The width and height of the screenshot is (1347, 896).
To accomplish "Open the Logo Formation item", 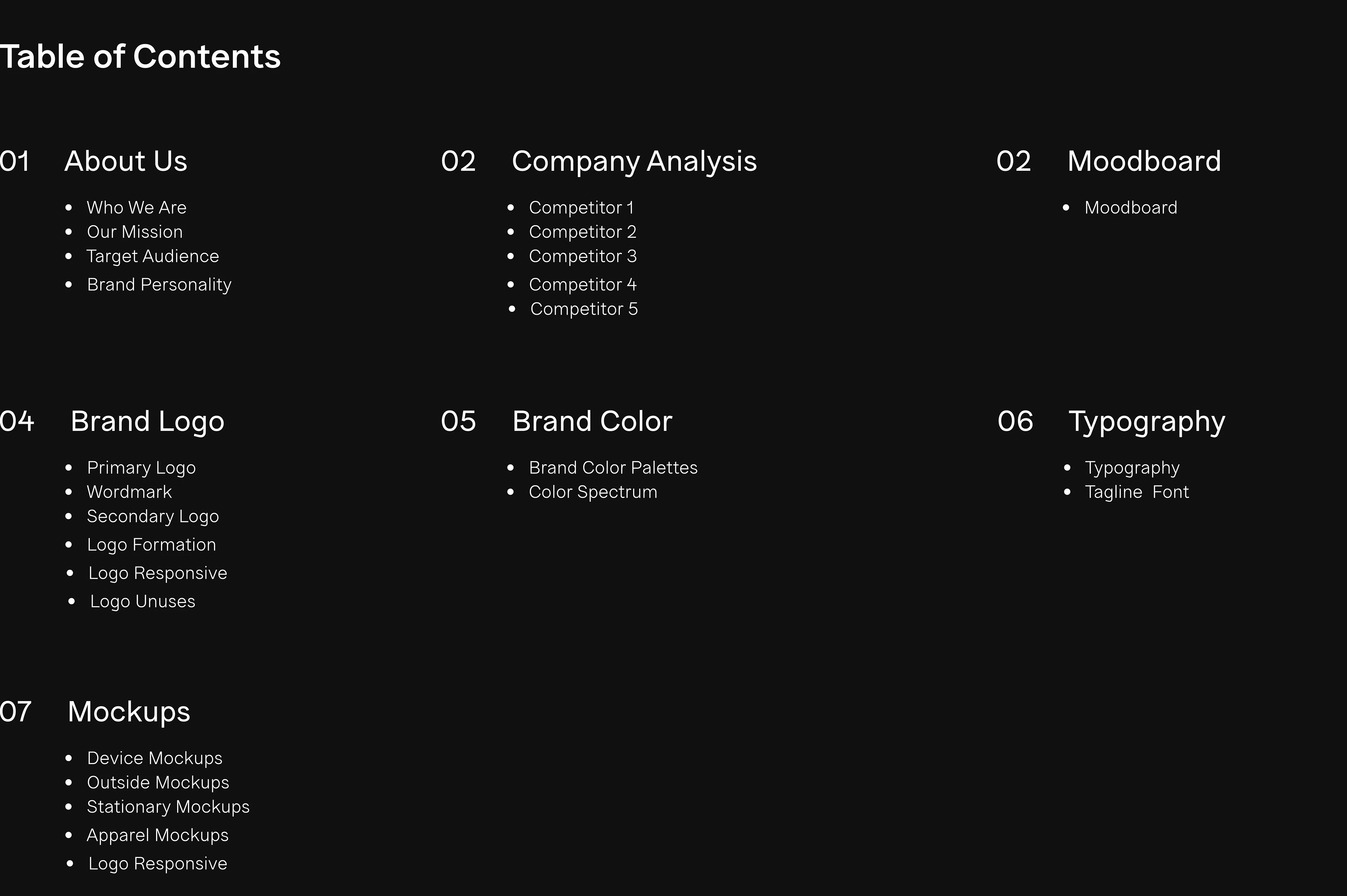I will tap(152, 545).
